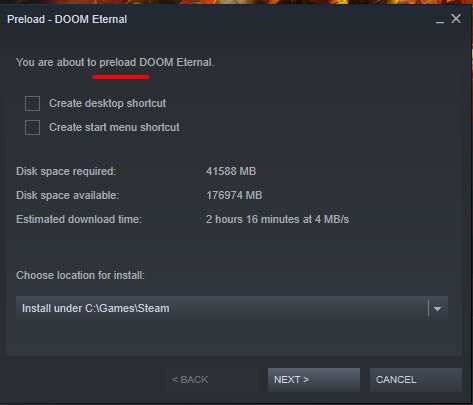This screenshot has height=405, width=473.
Task: Select the 176974 MB available space value
Action: [x=234, y=195]
